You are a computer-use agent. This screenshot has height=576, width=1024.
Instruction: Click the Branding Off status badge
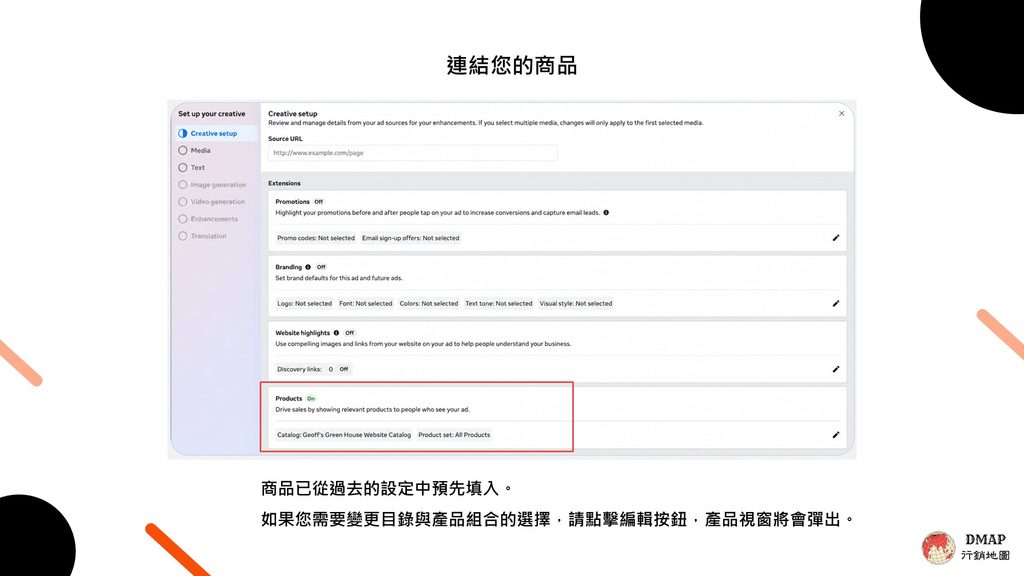click(321, 267)
